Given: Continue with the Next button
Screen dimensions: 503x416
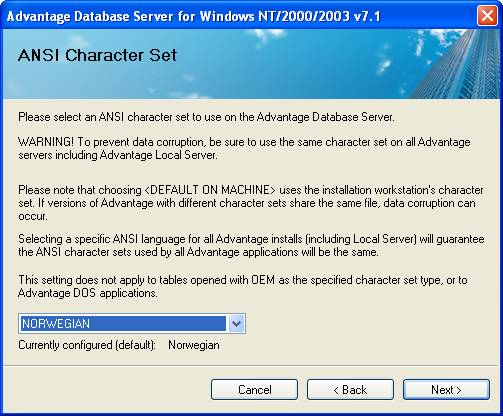Looking at the screenshot, I should [x=446, y=389].
